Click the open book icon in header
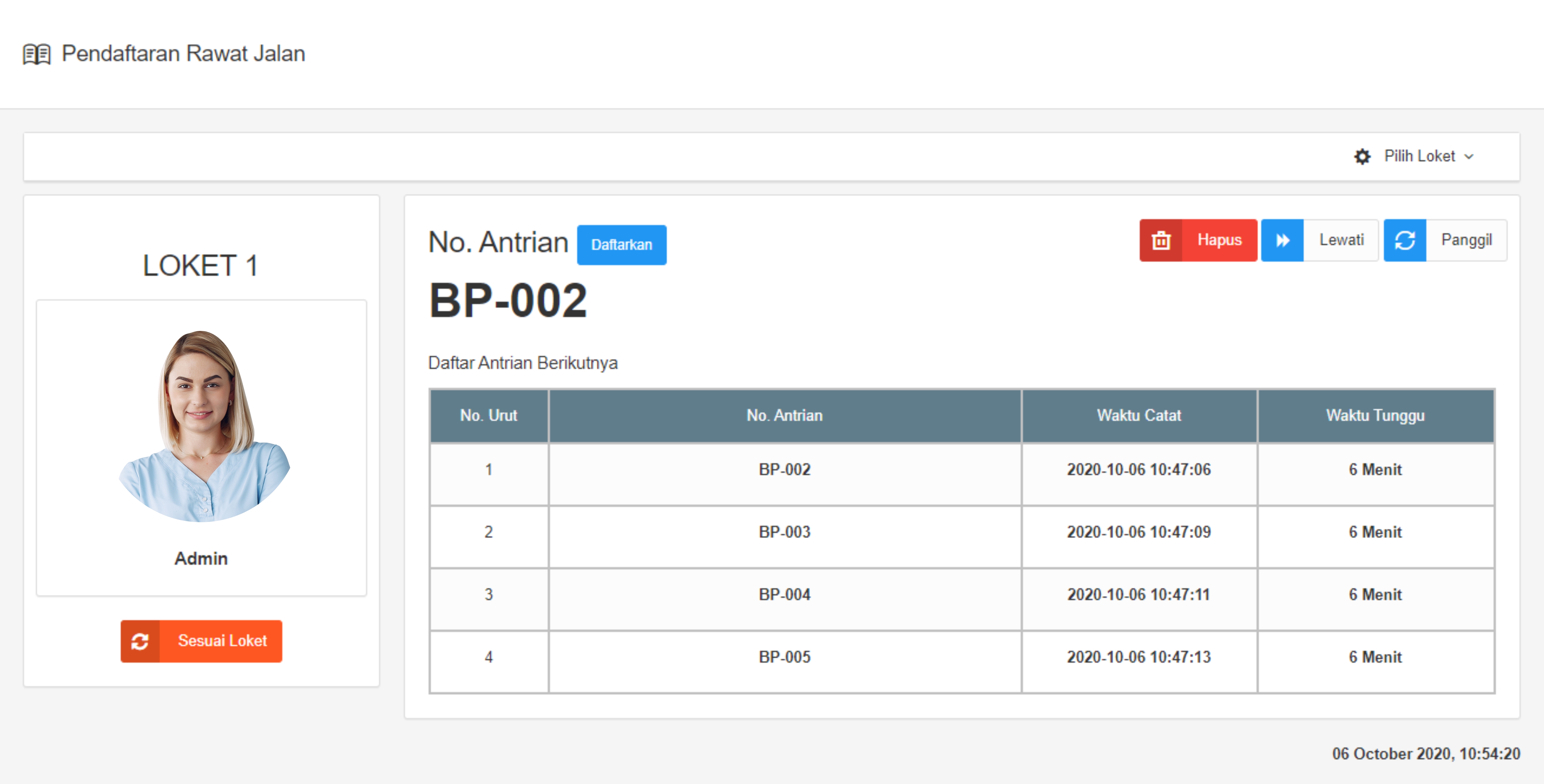This screenshot has height=784, width=1544. point(37,54)
